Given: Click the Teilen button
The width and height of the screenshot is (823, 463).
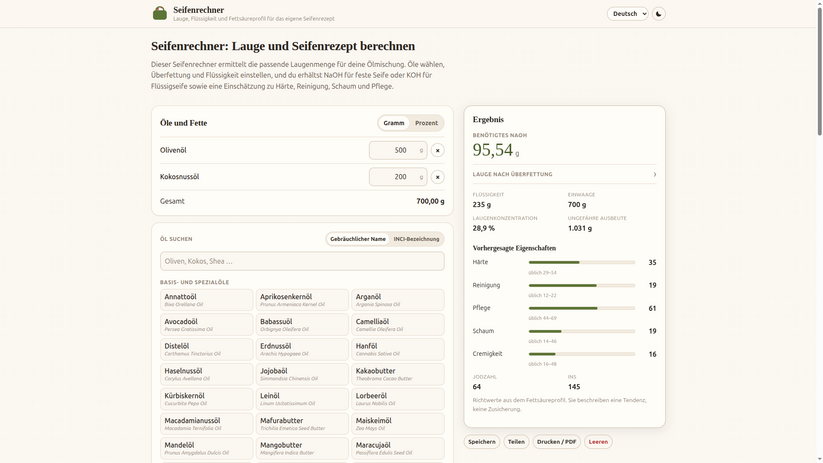Looking at the screenshot, I should pos(516,442).
